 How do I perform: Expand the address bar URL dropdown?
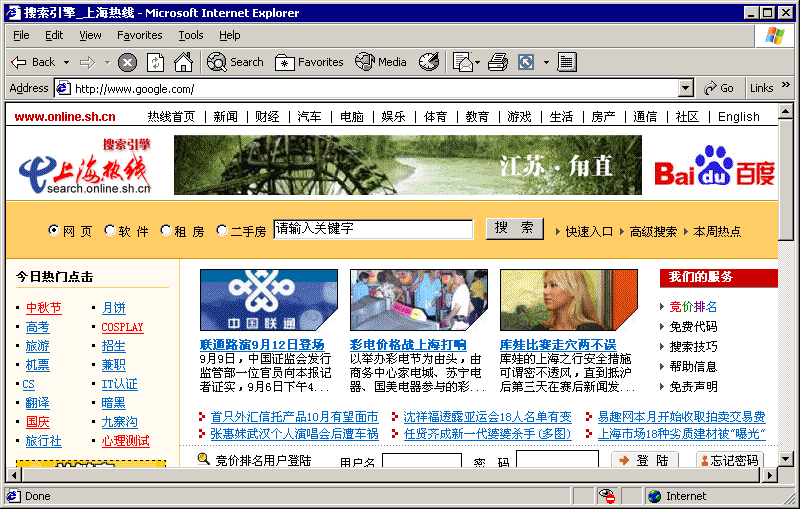tap(686, 88)
